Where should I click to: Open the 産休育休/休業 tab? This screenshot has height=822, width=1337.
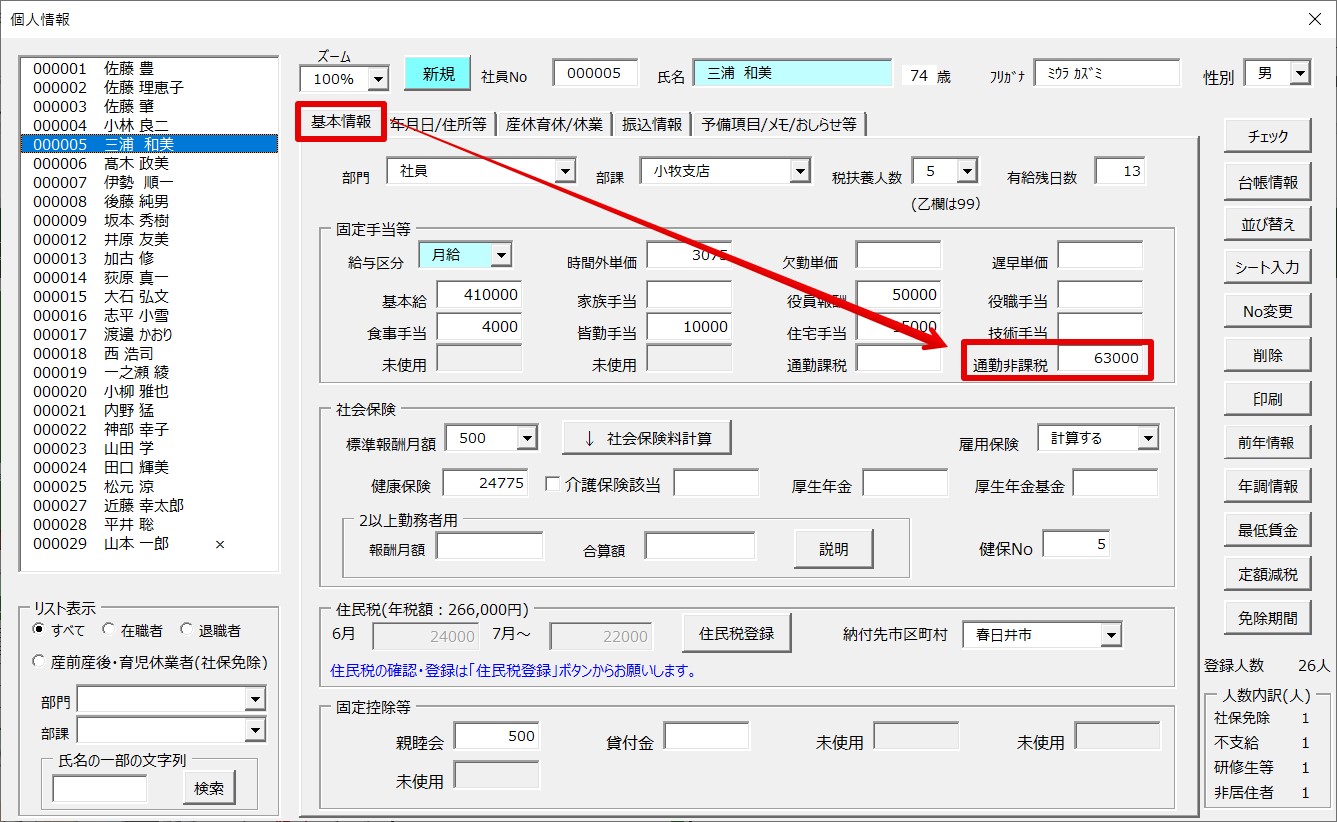553,124
